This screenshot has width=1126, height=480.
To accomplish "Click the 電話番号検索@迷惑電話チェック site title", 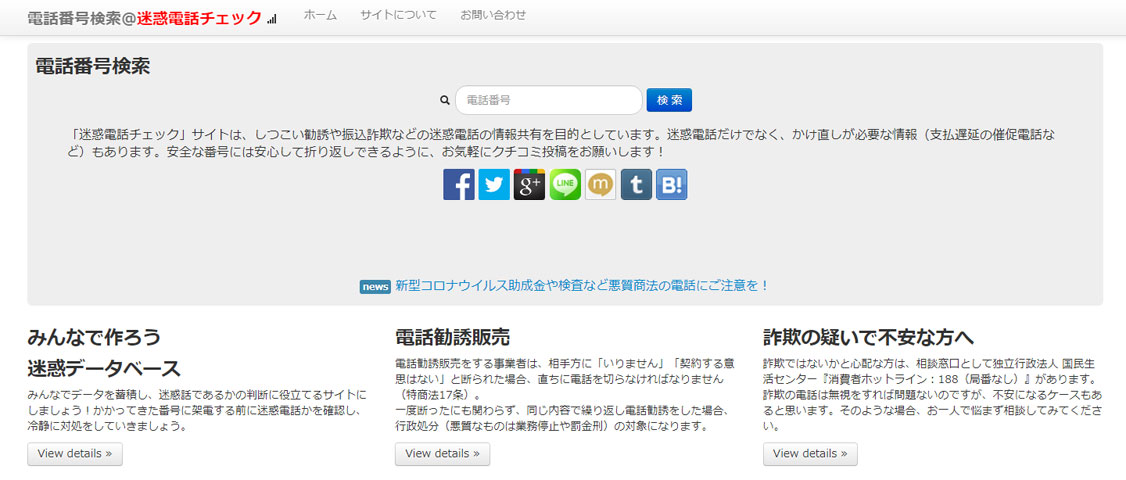I will click(144, 17).
